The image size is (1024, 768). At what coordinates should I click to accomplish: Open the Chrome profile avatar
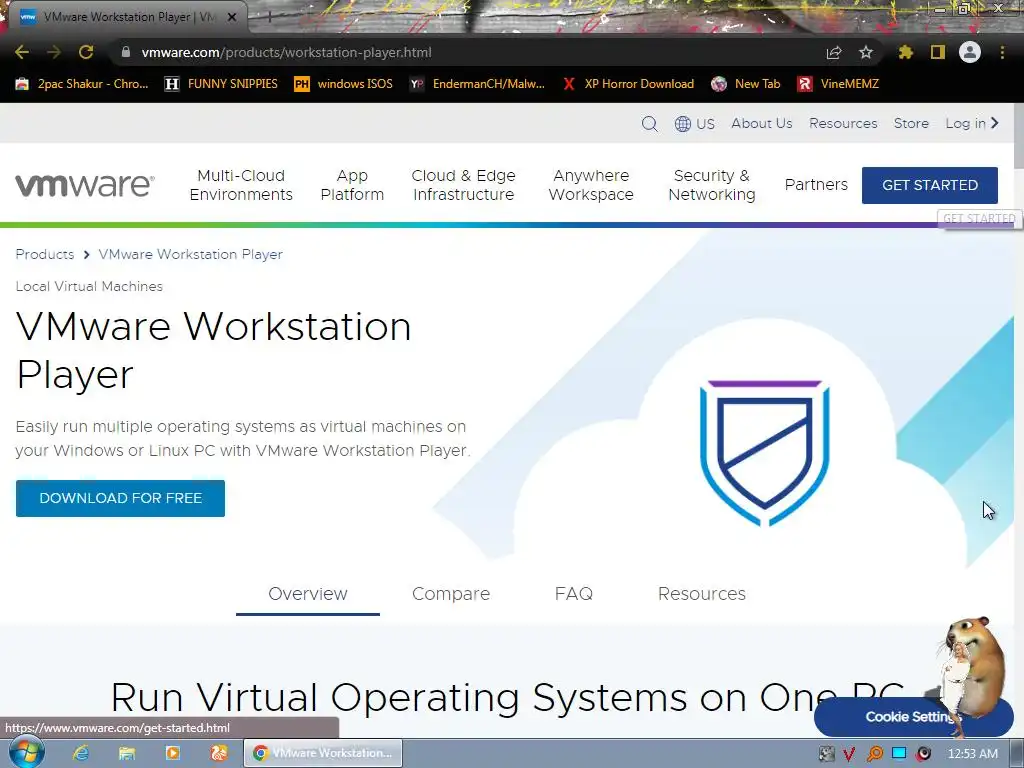970,52
